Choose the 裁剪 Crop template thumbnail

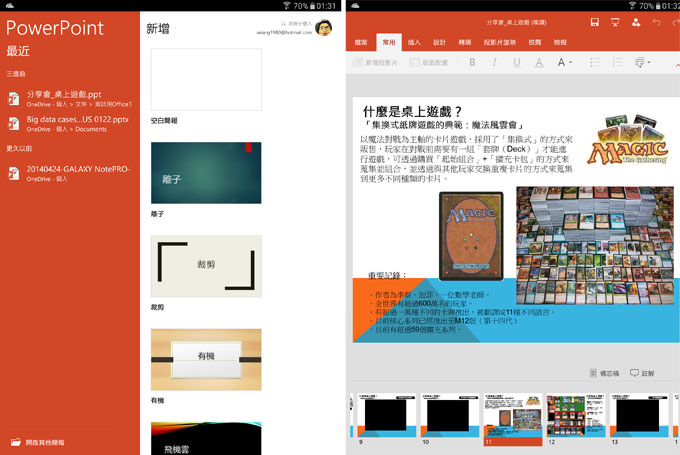click(x=206, y=266)
